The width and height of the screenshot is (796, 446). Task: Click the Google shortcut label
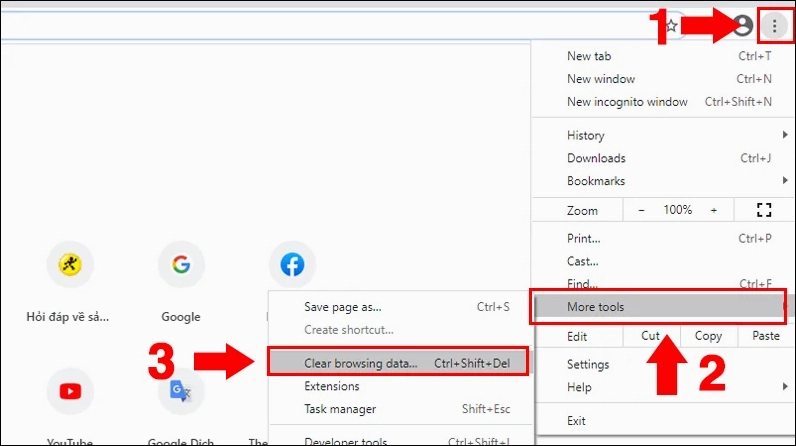[x=181, y=317]
